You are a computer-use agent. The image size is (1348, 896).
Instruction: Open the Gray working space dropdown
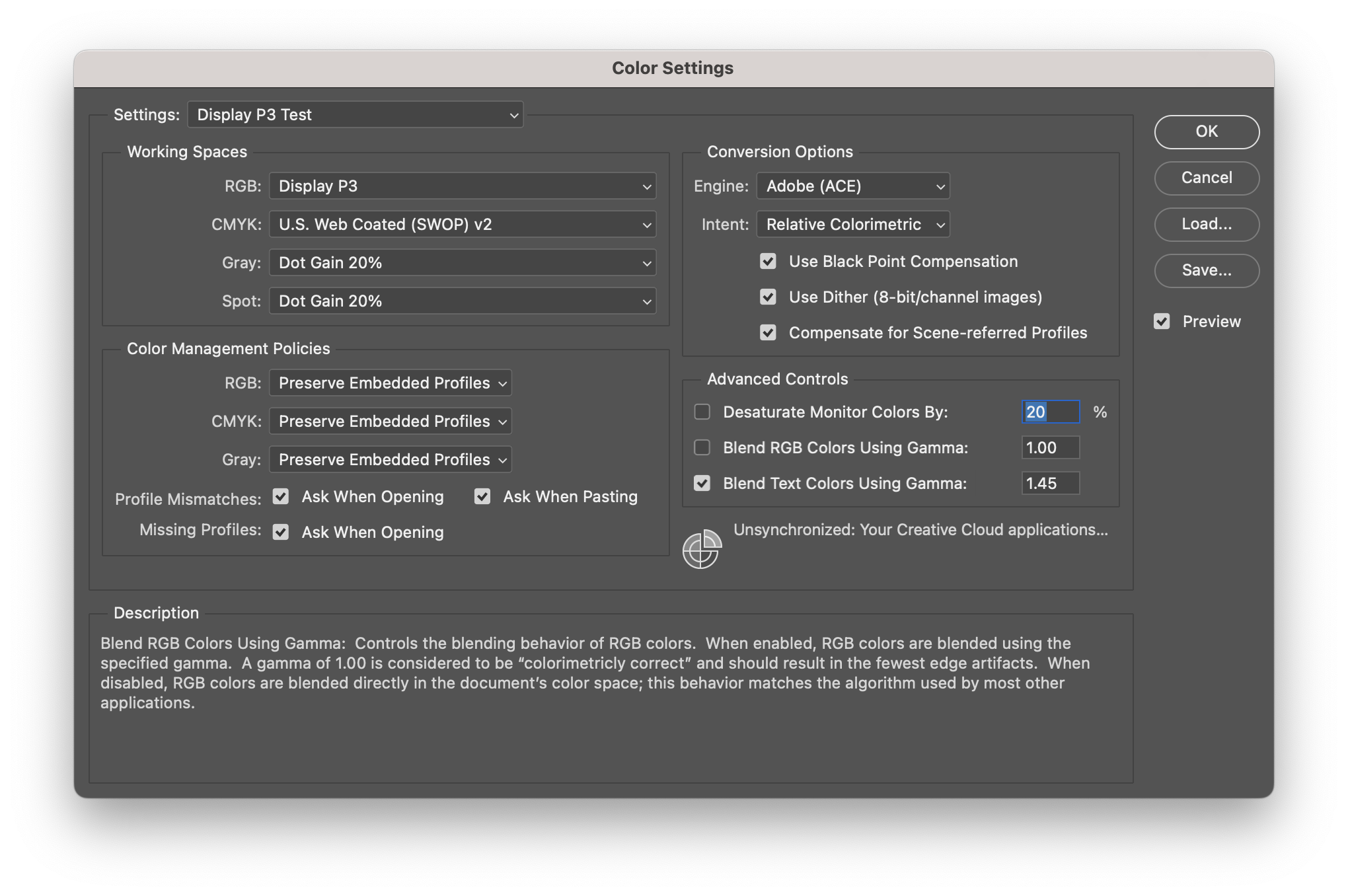pos(462,262)
